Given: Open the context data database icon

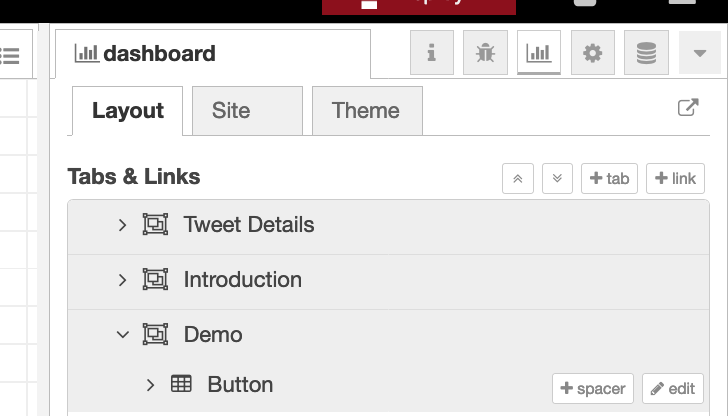Looking at the screenshot, I should pyautogui.click(x=647, y=53).
